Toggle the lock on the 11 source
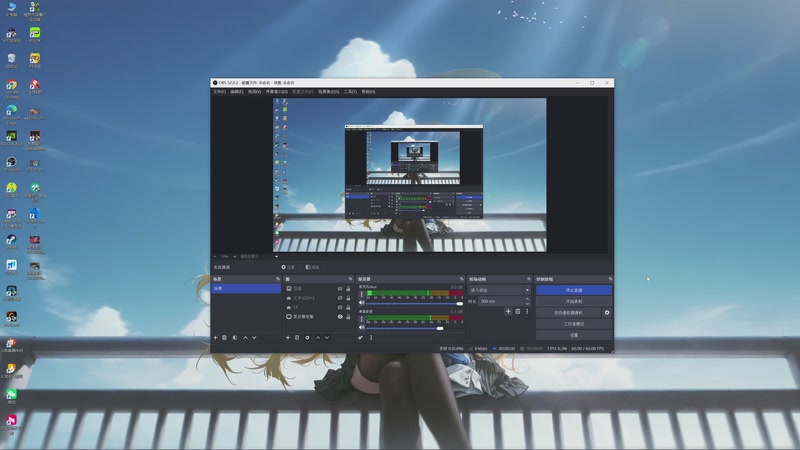 [348, 307]
